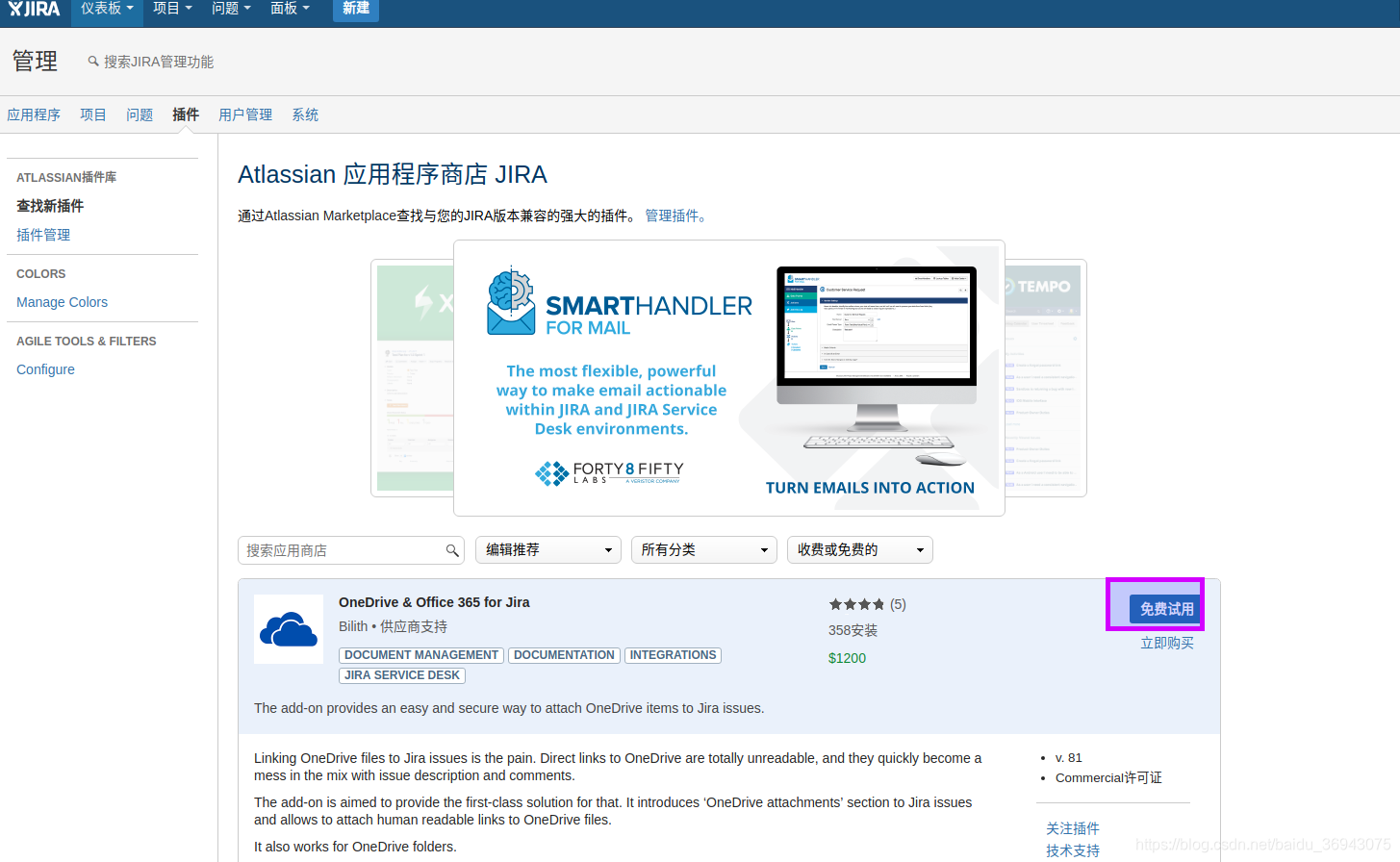Switch to the 项目 admin tab
The width and height of the screenshot is (1400, 862).
point(93,114)
